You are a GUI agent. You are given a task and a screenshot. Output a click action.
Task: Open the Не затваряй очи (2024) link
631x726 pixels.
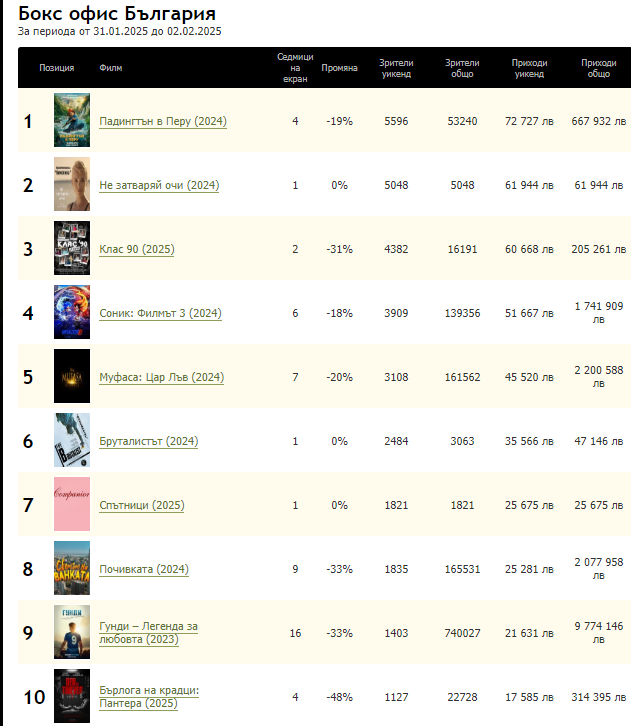tap(159, 186)
